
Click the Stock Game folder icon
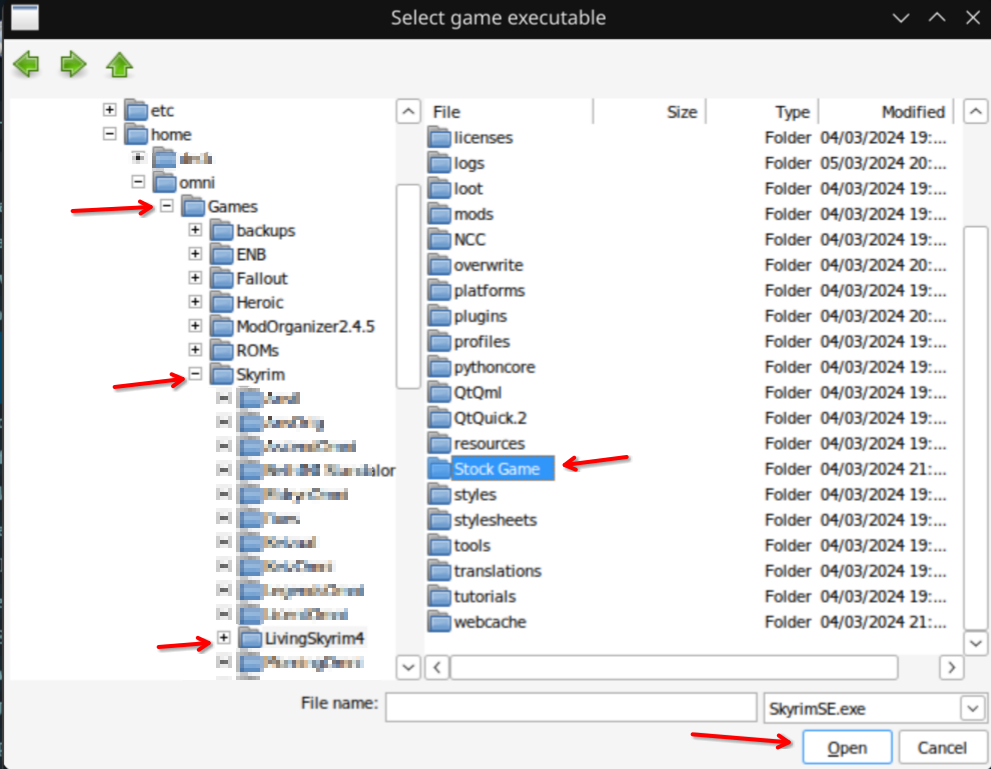[x=440, y=469]
